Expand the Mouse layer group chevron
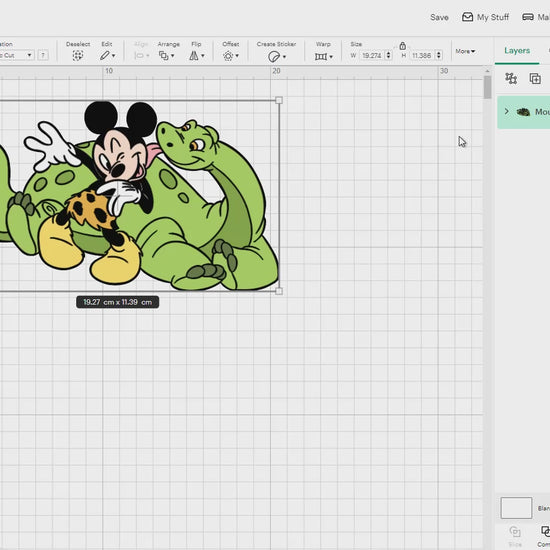The height and width of the screenshot is (550, 550). point(507,111)
